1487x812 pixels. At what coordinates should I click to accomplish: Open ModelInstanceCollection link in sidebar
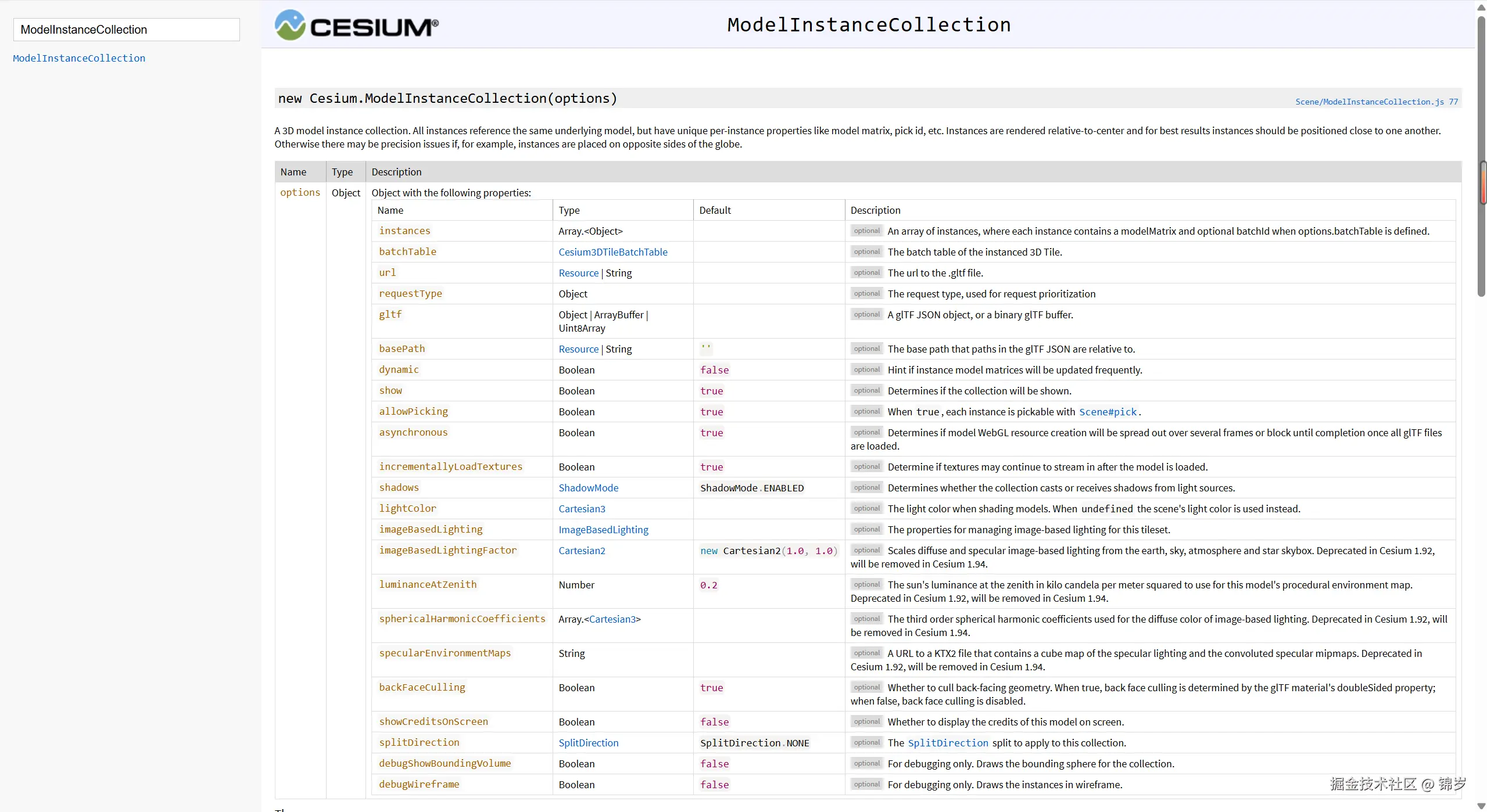[79, 58]
